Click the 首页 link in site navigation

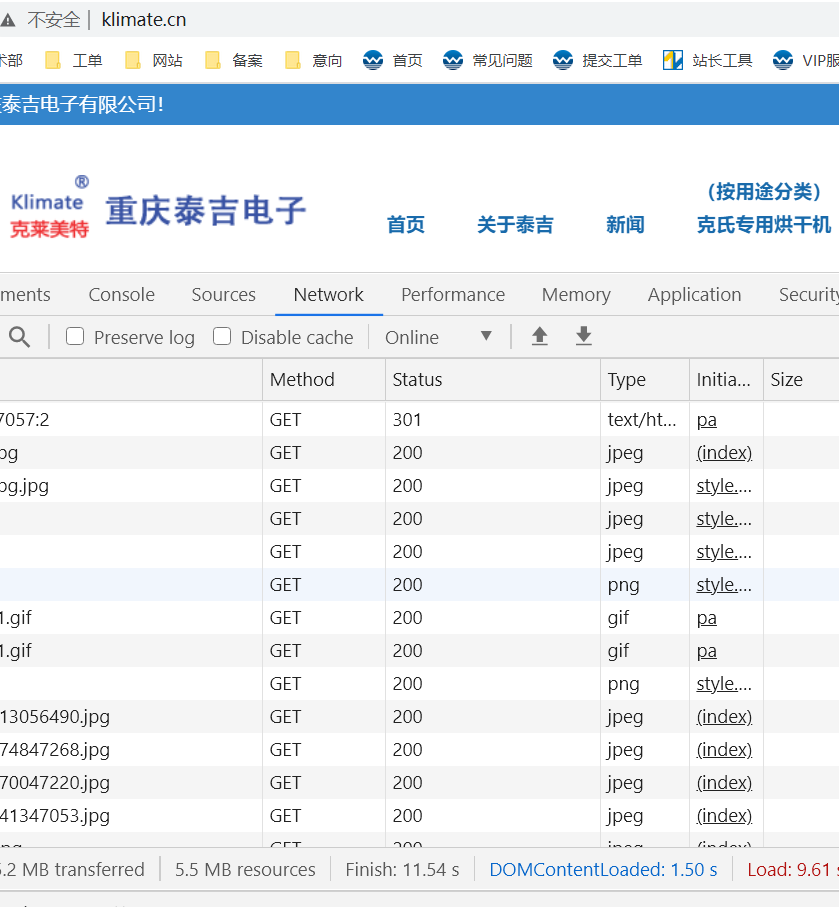coord(406,225)
